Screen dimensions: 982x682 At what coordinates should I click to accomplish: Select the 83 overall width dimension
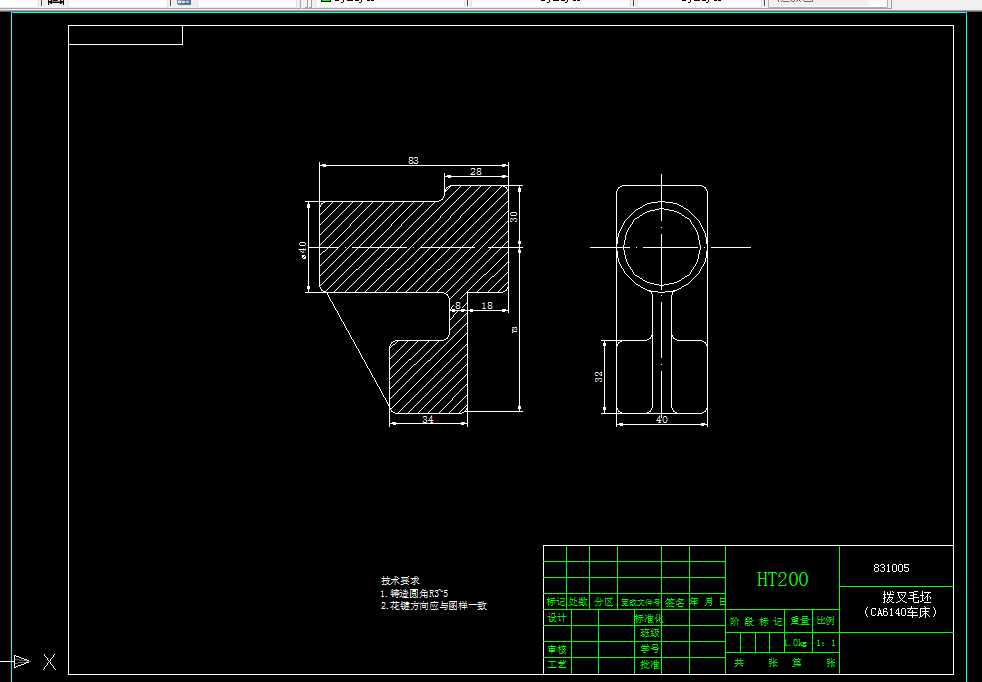coord(413,161)
